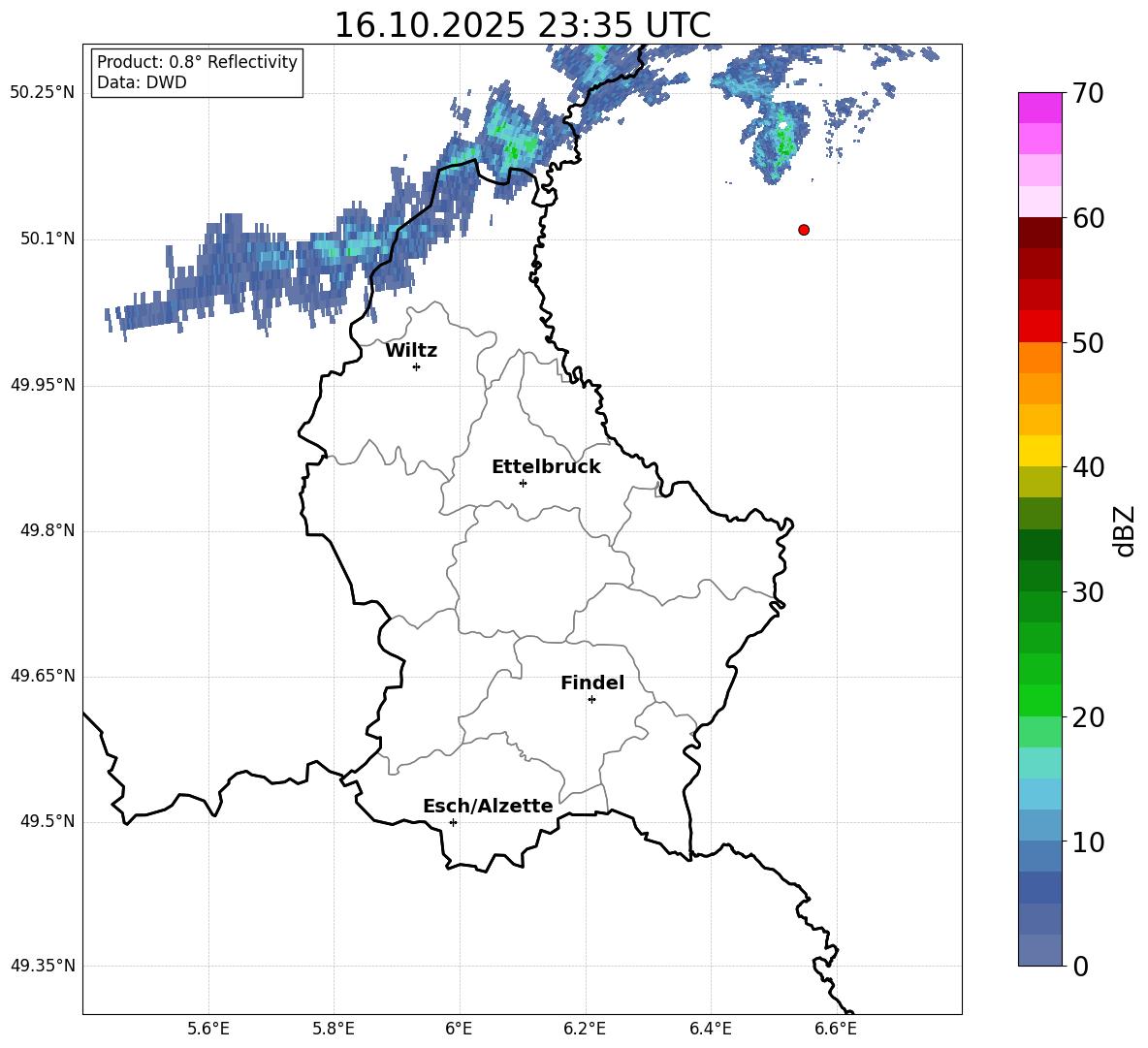Click the red dot radar marker
Screen dimensions: 1148x1048
click(x=804, y=230)
